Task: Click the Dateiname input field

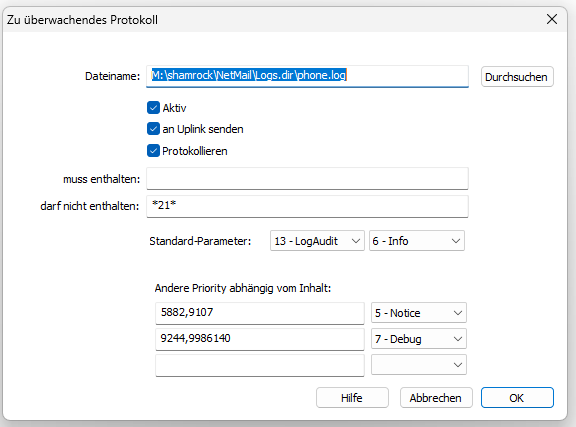Action: pyautogui.click(x=307, y=76)
